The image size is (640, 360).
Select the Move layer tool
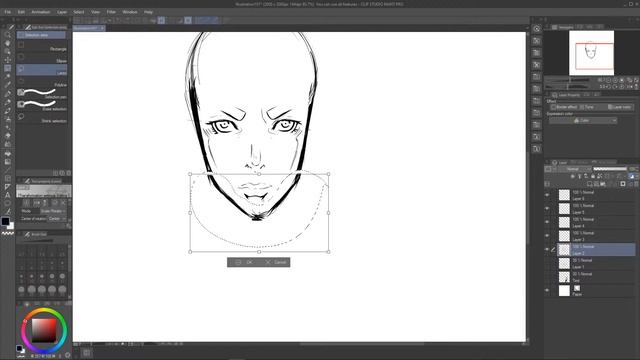(x=8, y=60)
